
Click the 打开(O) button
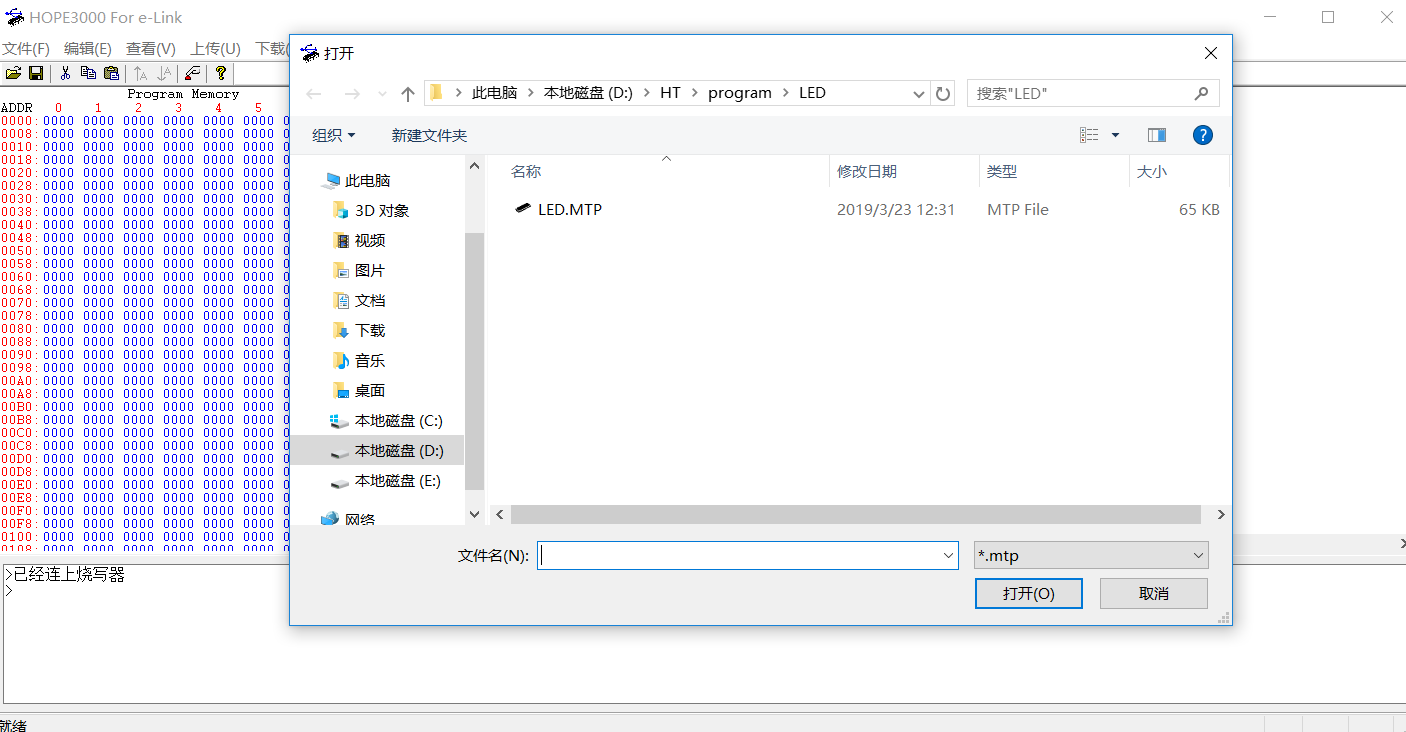[x=1029, y=592]
